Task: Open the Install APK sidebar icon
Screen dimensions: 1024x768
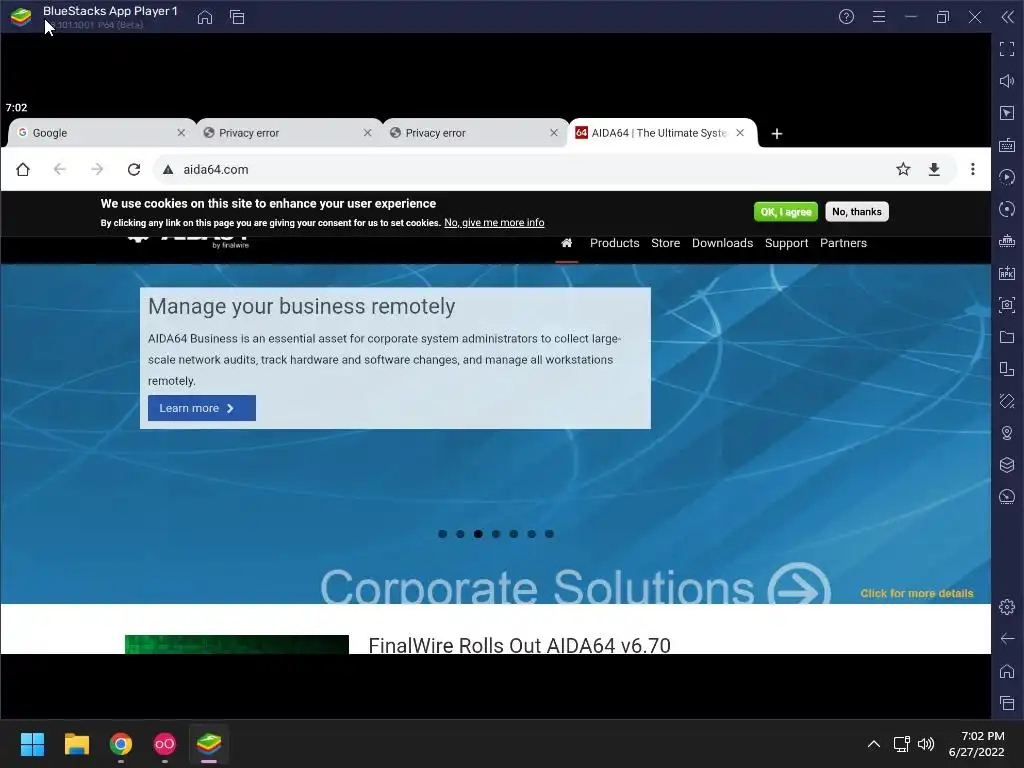Action: 1007,273
